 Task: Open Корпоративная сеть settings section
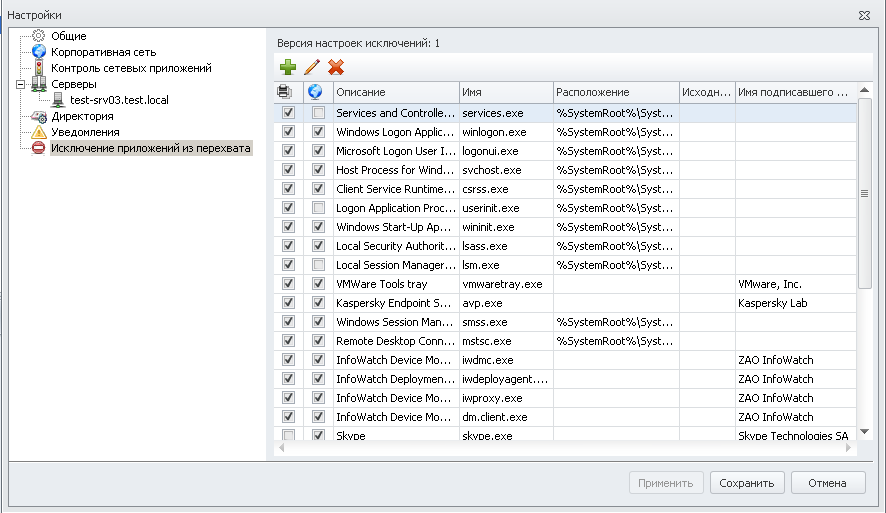tap(103, 52)
